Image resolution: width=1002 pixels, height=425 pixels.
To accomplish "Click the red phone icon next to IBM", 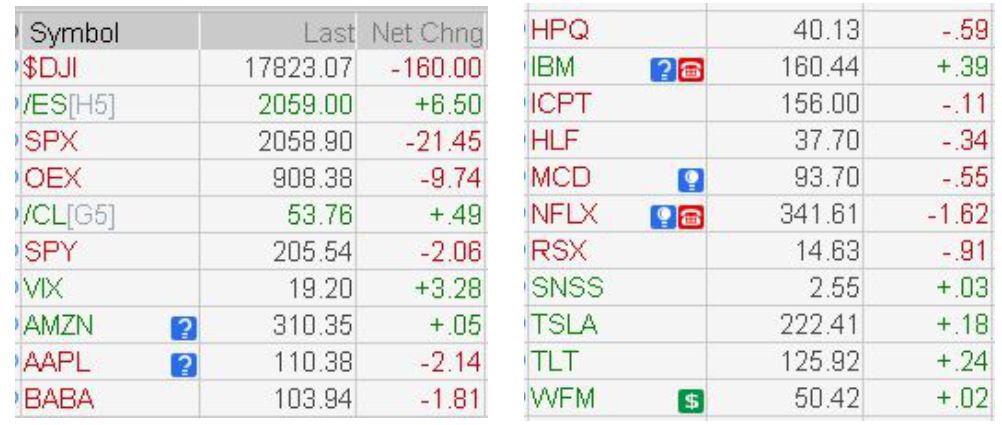I will [x=691, y=70].
